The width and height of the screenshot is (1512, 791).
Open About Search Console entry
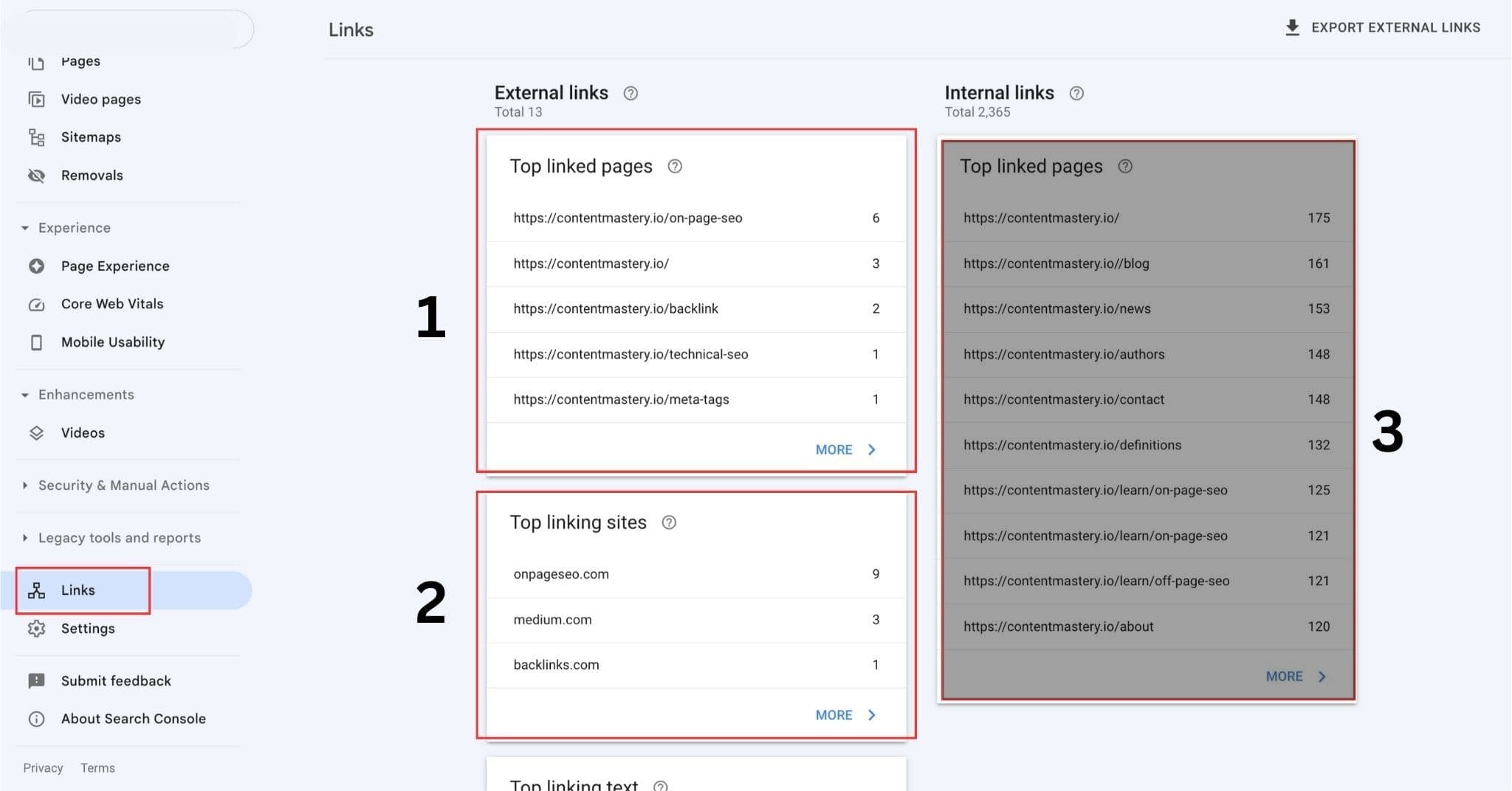[x=133, y=719]
